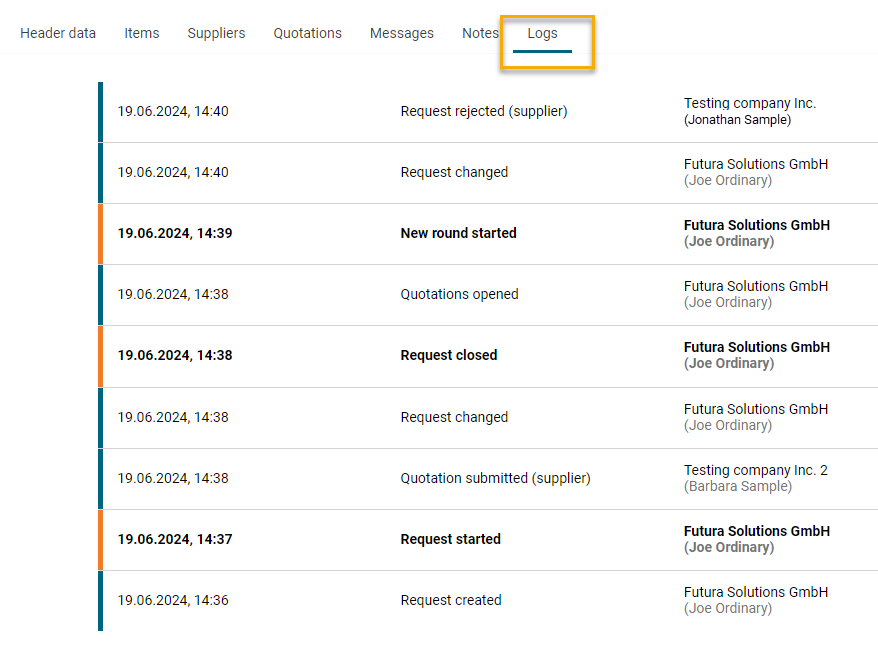Go to the Suppliers tab
This screenshot has width=878, height=664.
pyautogui.click(x=216, y=33)
